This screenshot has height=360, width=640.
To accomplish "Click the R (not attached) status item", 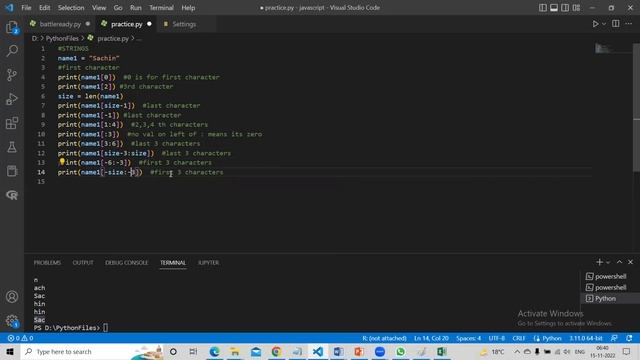I will coord(384,338).
